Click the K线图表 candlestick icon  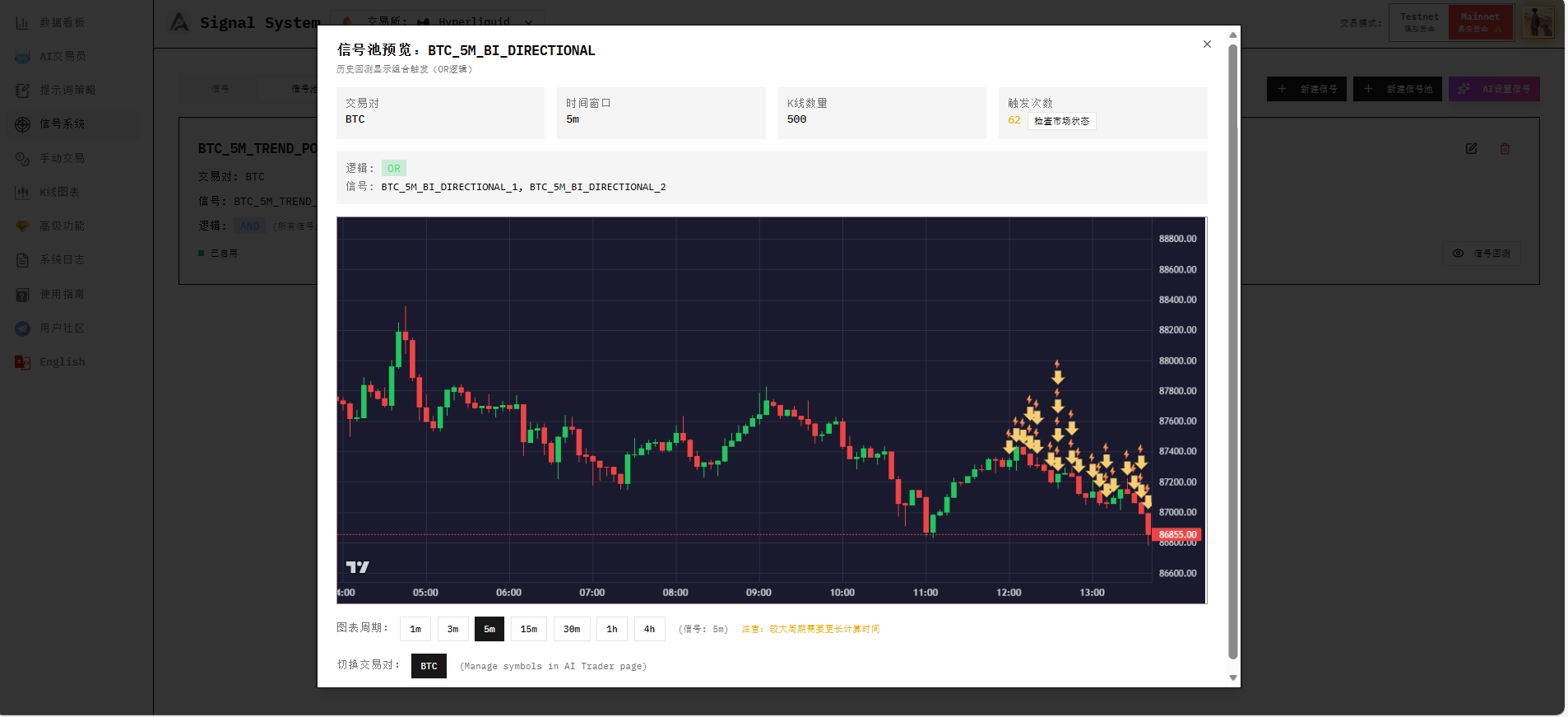23,193
